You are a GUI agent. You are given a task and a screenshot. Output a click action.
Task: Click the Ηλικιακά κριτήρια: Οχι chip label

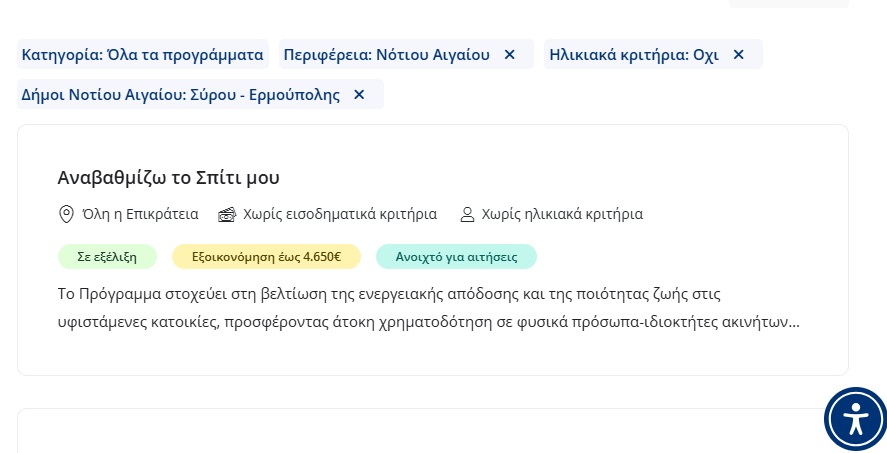(x=634, y=55)
